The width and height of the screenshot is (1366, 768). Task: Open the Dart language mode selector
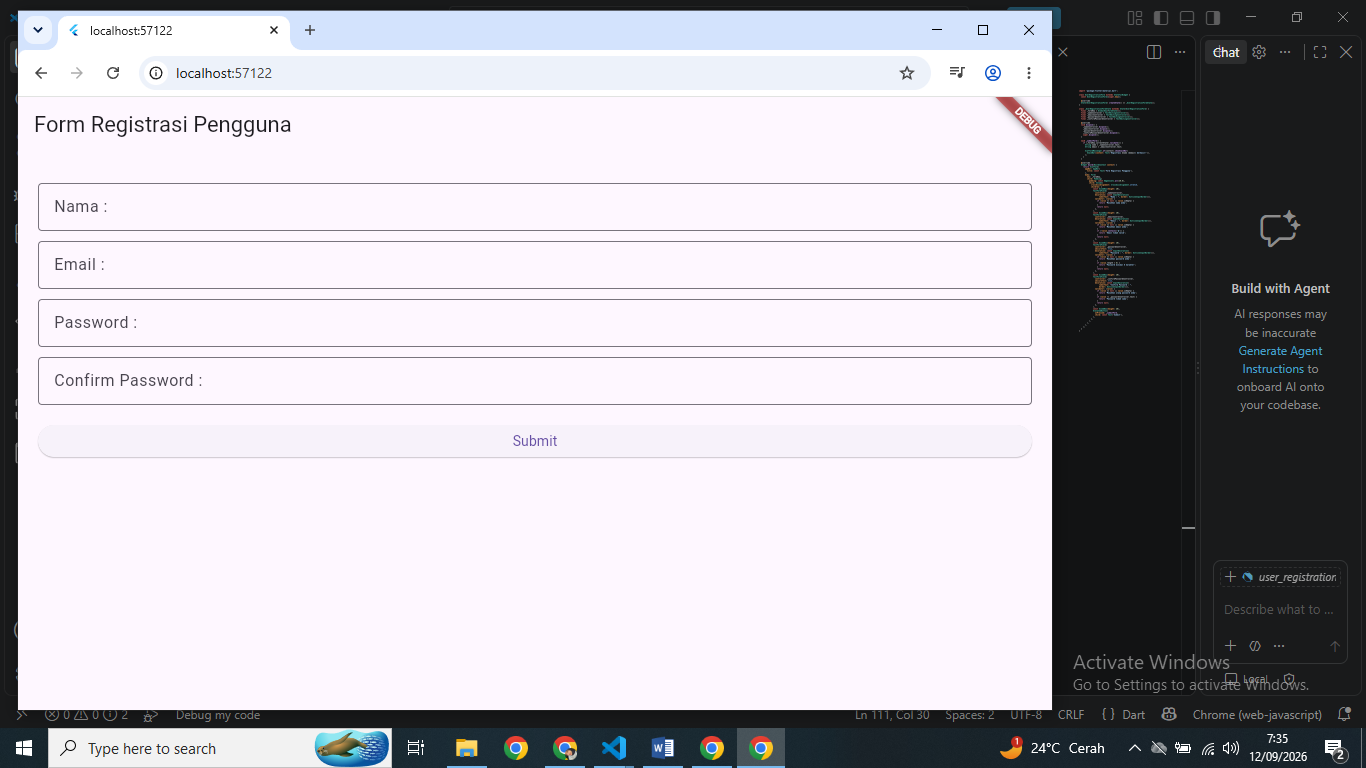[x=1123, y=715]
